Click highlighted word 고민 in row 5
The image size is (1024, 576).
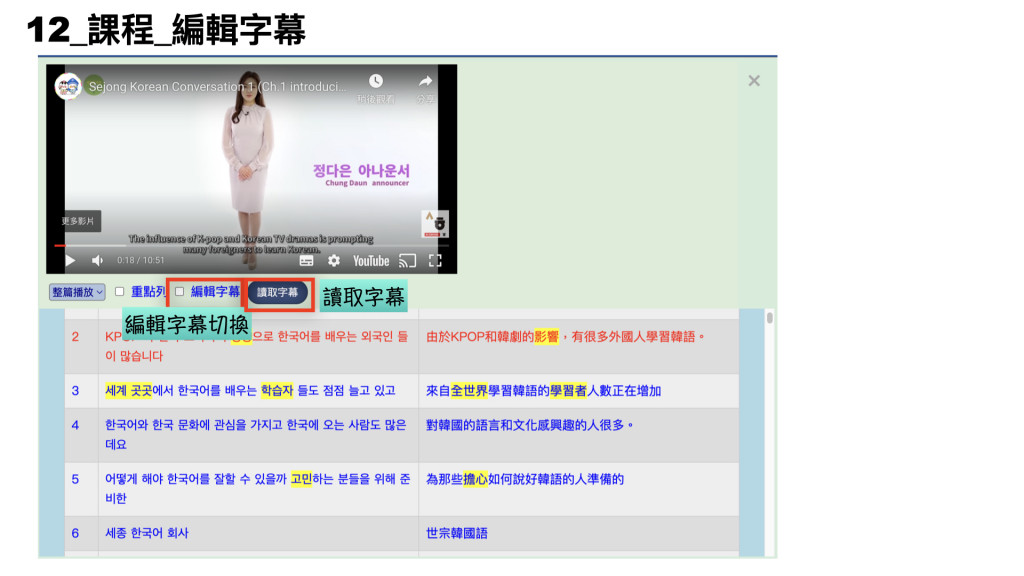coord(301,479)
